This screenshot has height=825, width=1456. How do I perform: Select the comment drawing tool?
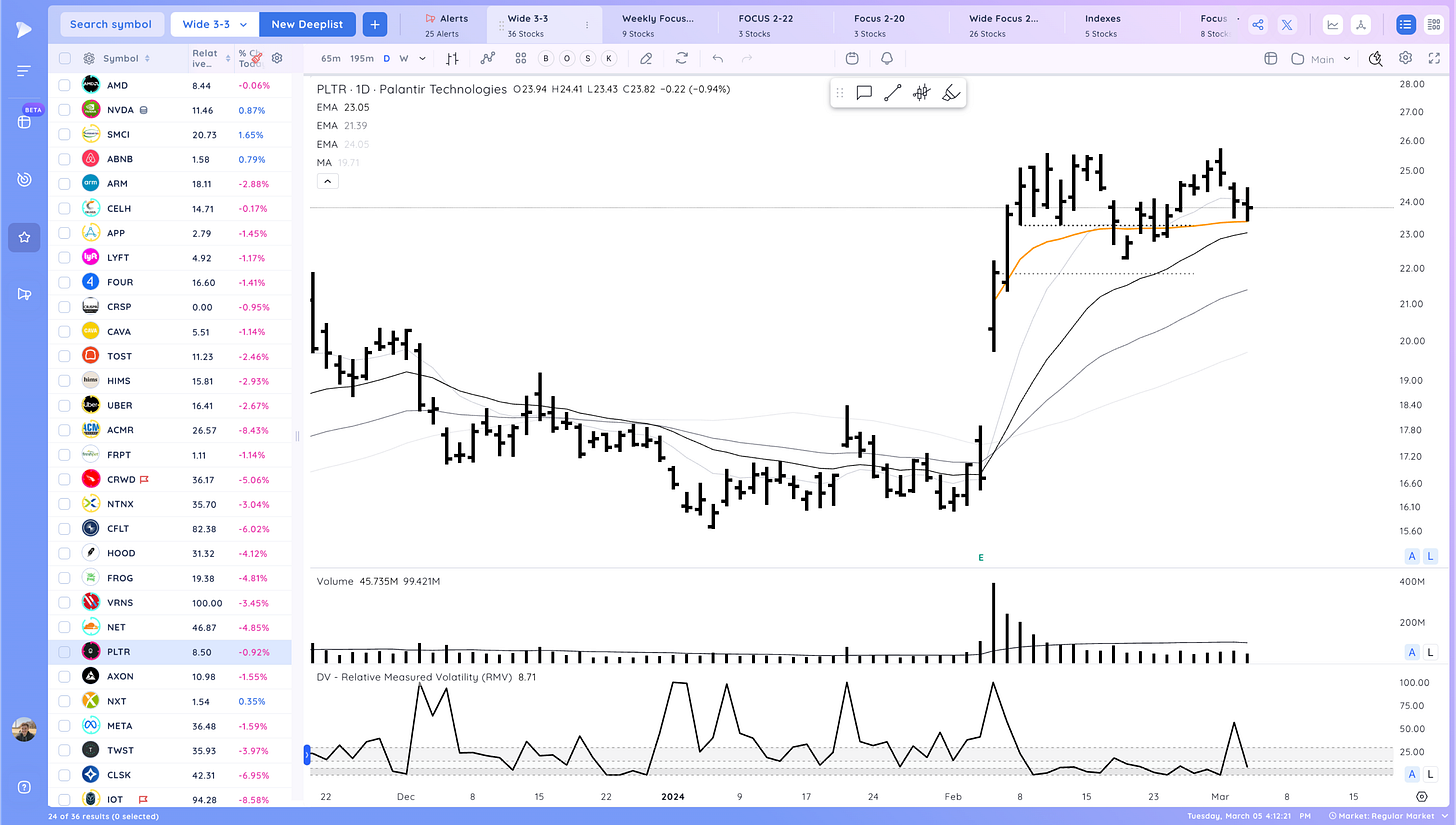click(x=865, y=93)
